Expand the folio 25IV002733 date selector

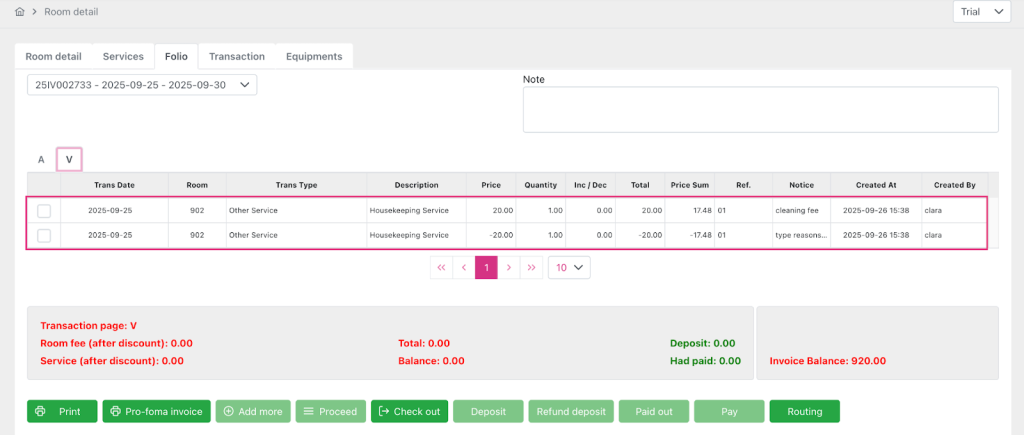(x=142, y=85)
